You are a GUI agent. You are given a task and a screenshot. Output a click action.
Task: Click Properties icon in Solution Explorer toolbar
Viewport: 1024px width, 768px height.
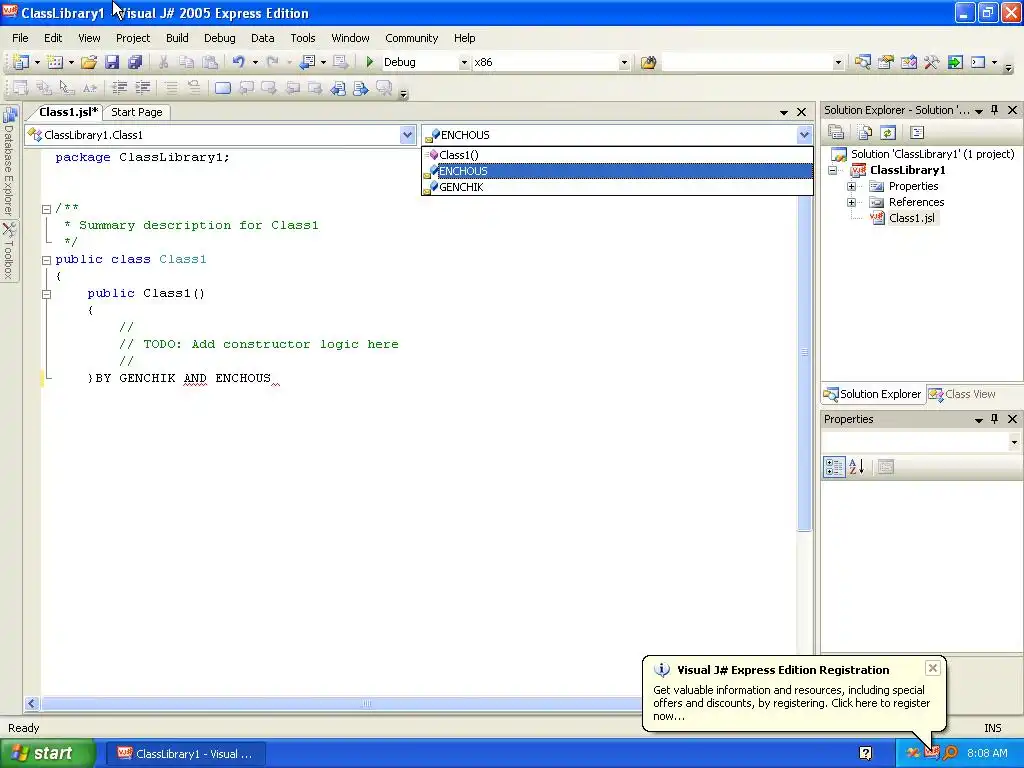tap(837, 133)
